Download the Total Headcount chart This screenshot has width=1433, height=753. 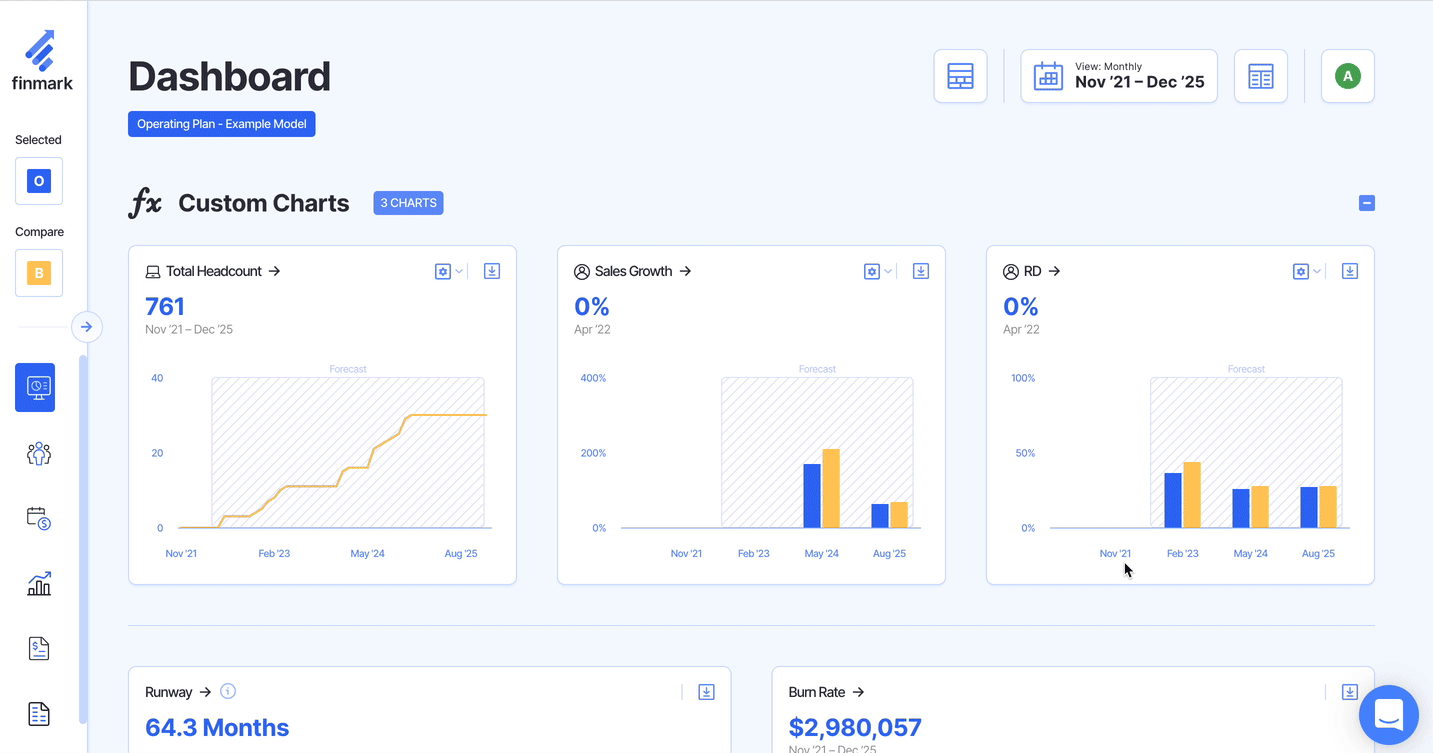(x=492, y=271)
